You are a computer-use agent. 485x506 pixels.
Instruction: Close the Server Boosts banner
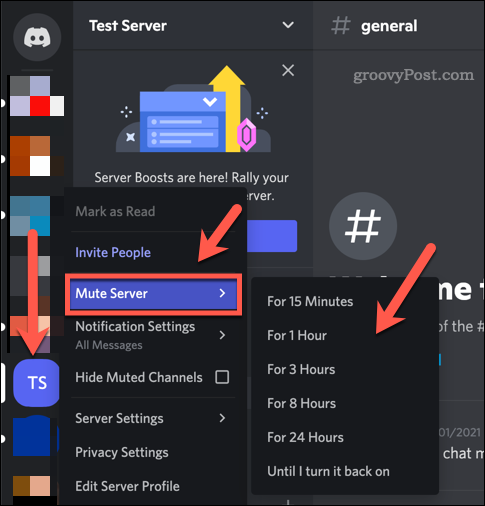(288, 71)
